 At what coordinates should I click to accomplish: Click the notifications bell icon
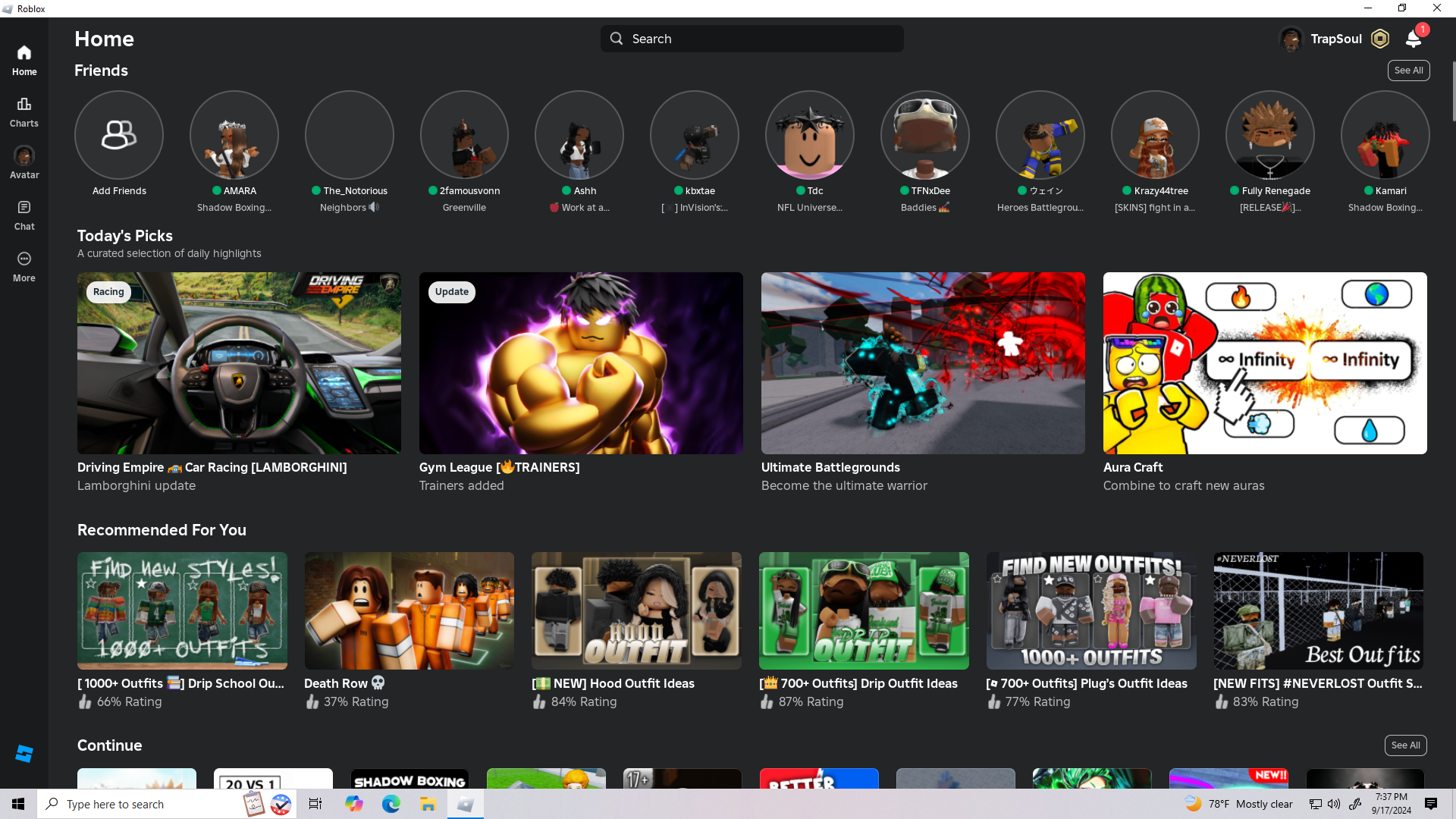(x=1413, y=39)
